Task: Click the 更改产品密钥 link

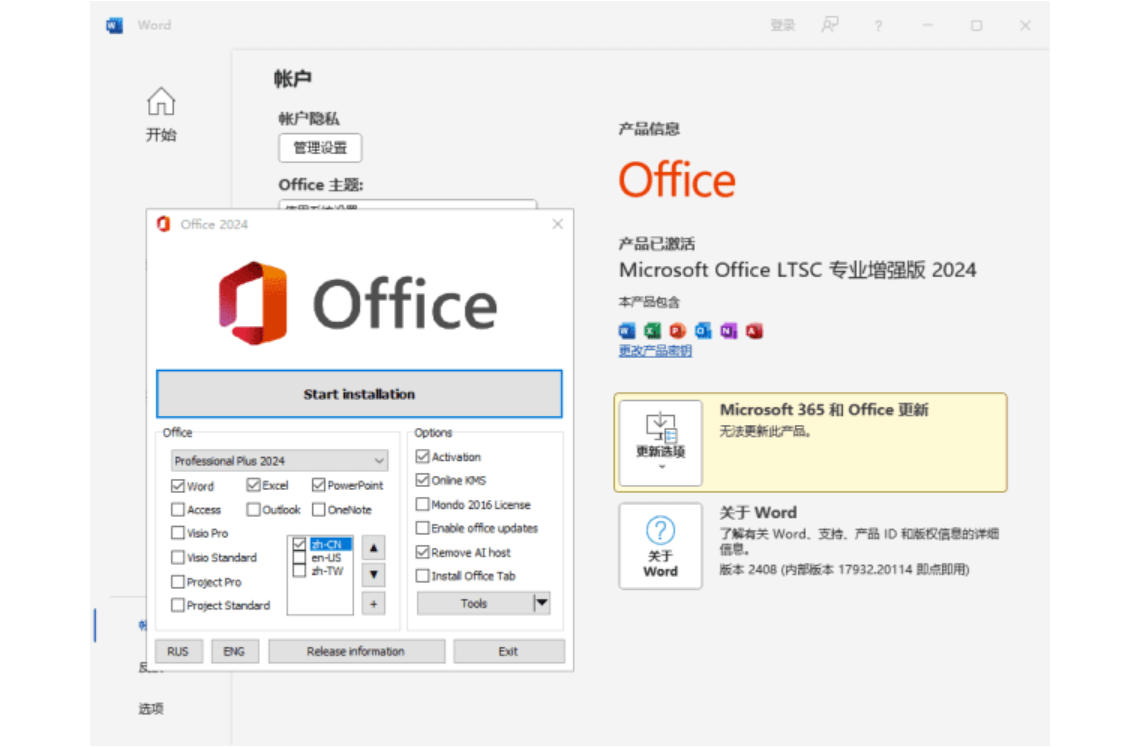Action: coord(655,351)
